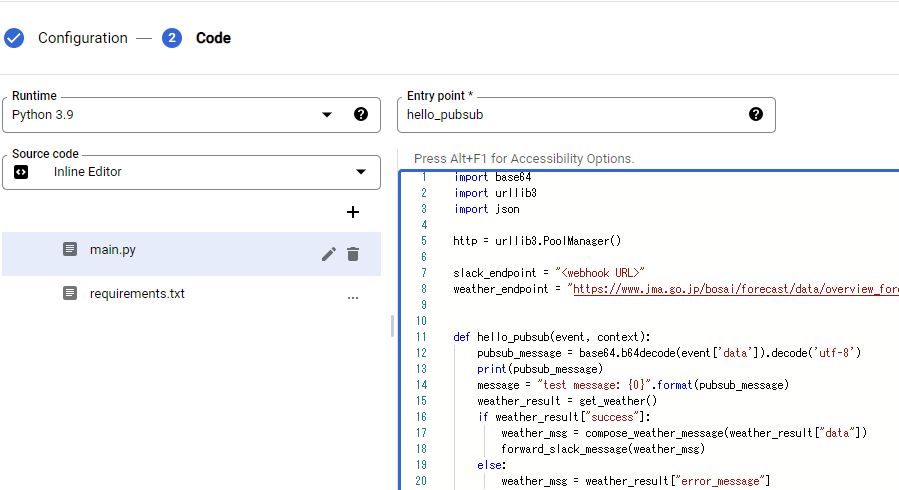Click the step 2 Code circle icon

[x=172, y=38]
